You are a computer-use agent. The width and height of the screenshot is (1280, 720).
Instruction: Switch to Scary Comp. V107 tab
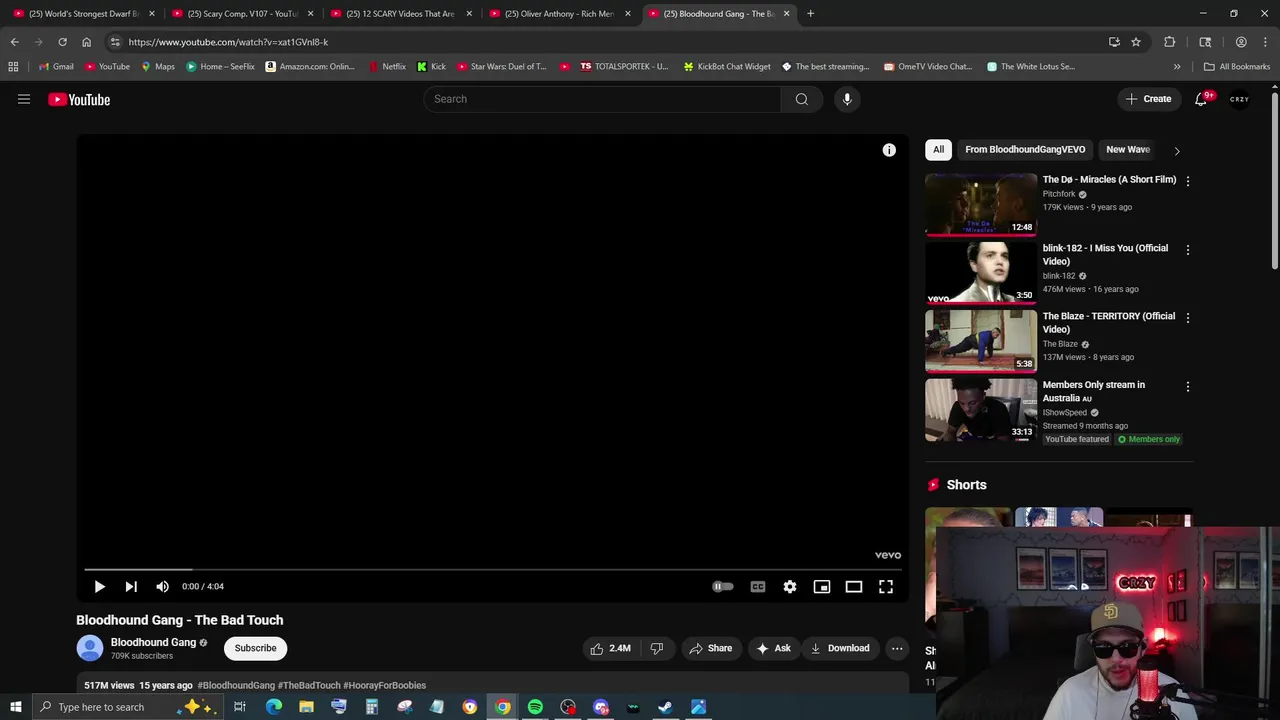[x=242, y=14]
